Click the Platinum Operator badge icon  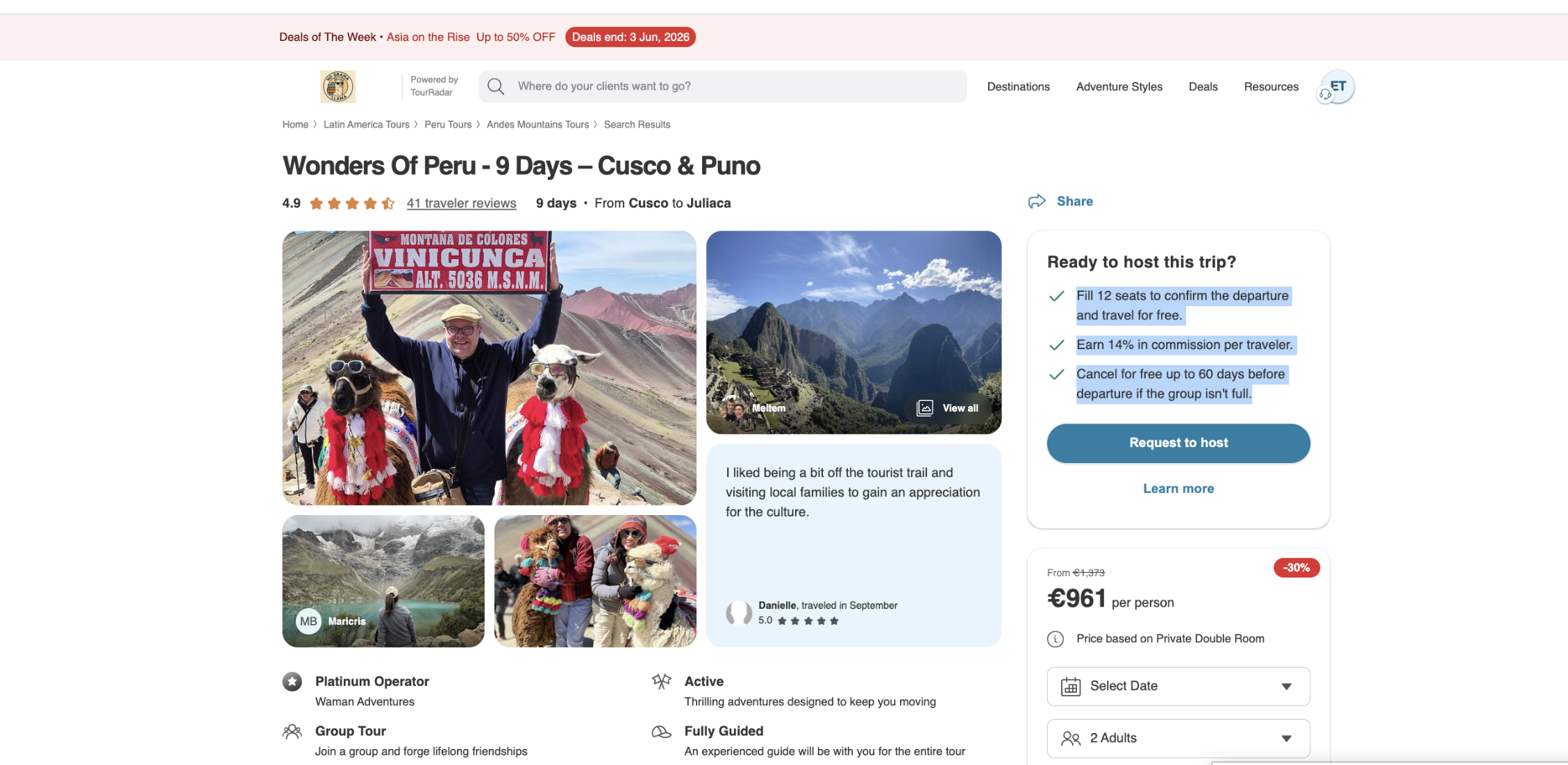[292, 682]
